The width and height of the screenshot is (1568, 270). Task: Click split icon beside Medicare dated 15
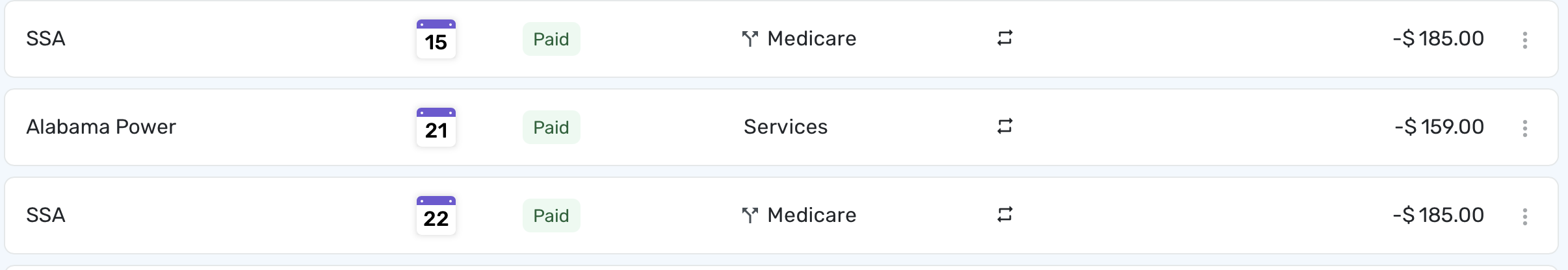750,40
